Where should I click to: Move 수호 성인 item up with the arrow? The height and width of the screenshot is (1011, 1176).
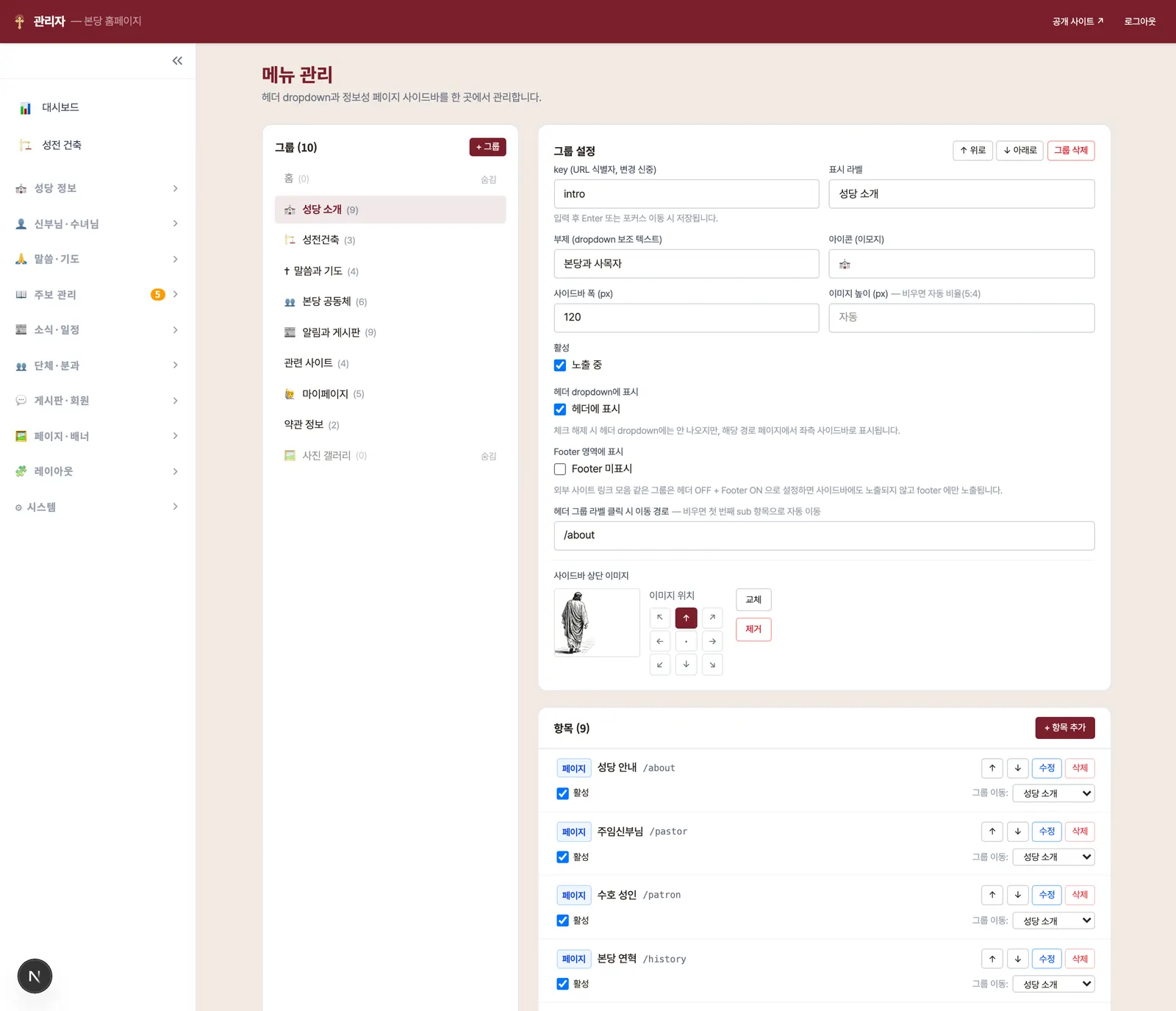pos(992,895)
